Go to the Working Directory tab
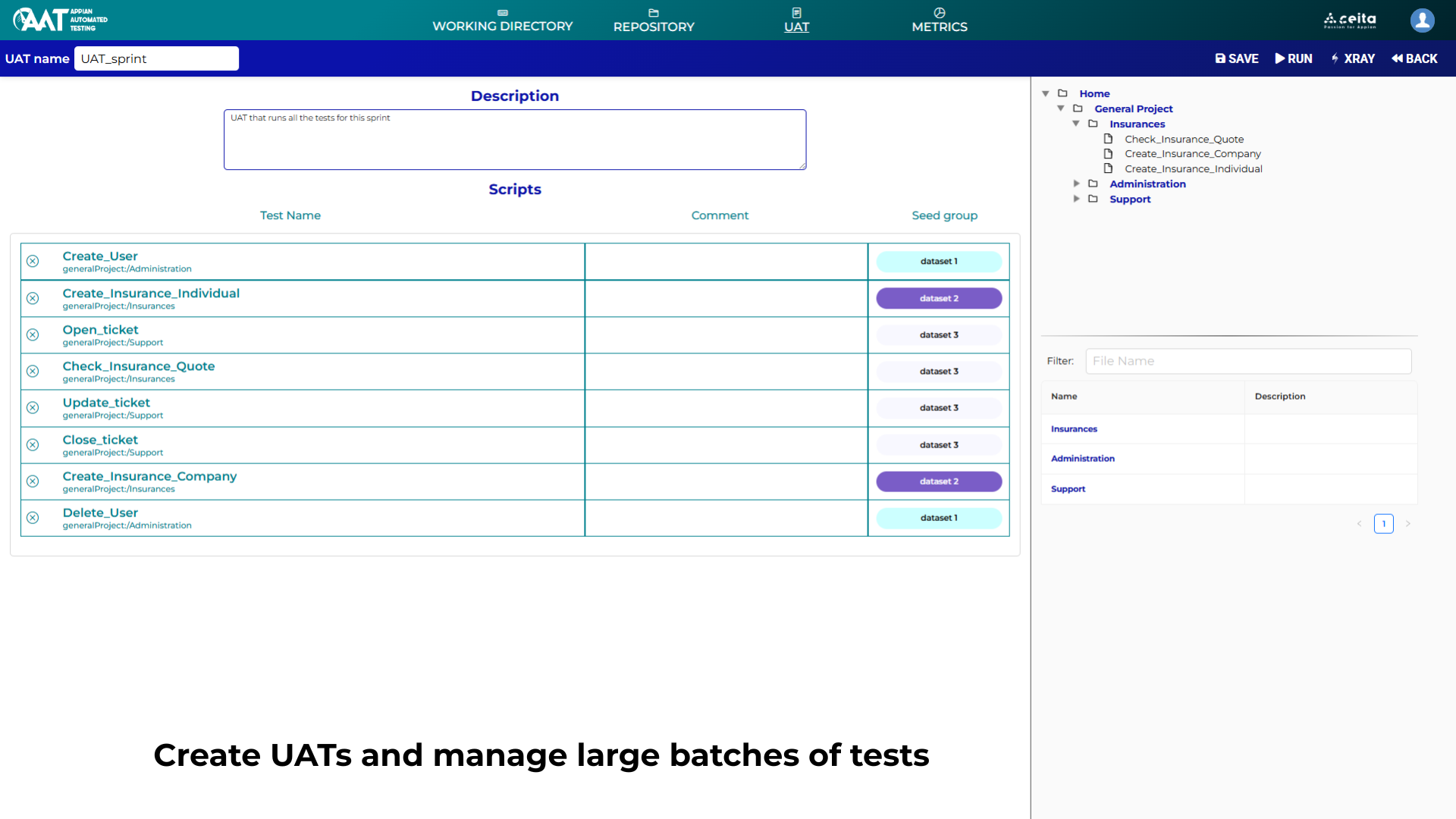1456x819 pixels. click(x=503, y=20)
